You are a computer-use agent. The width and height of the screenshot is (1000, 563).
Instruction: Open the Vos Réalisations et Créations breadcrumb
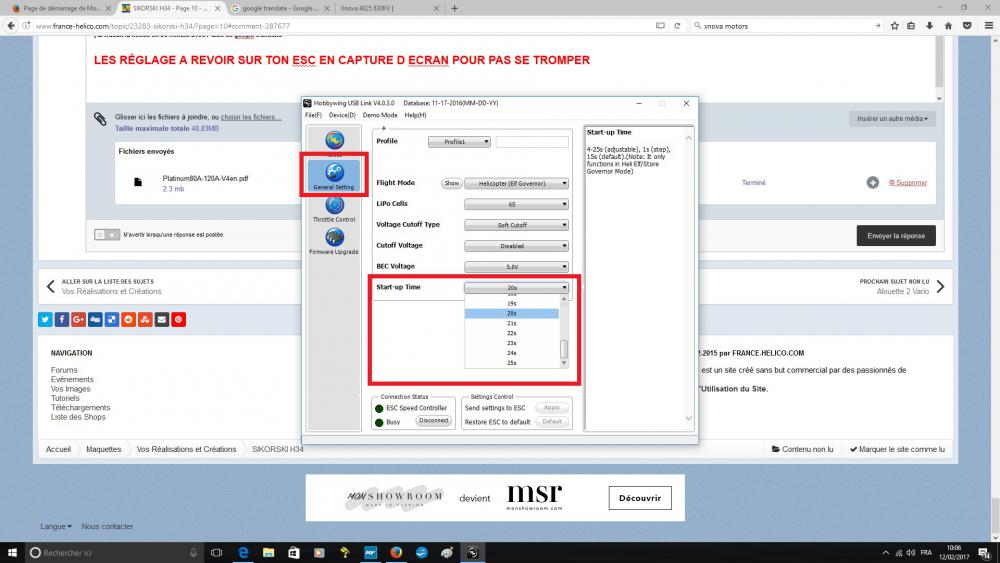186,450
